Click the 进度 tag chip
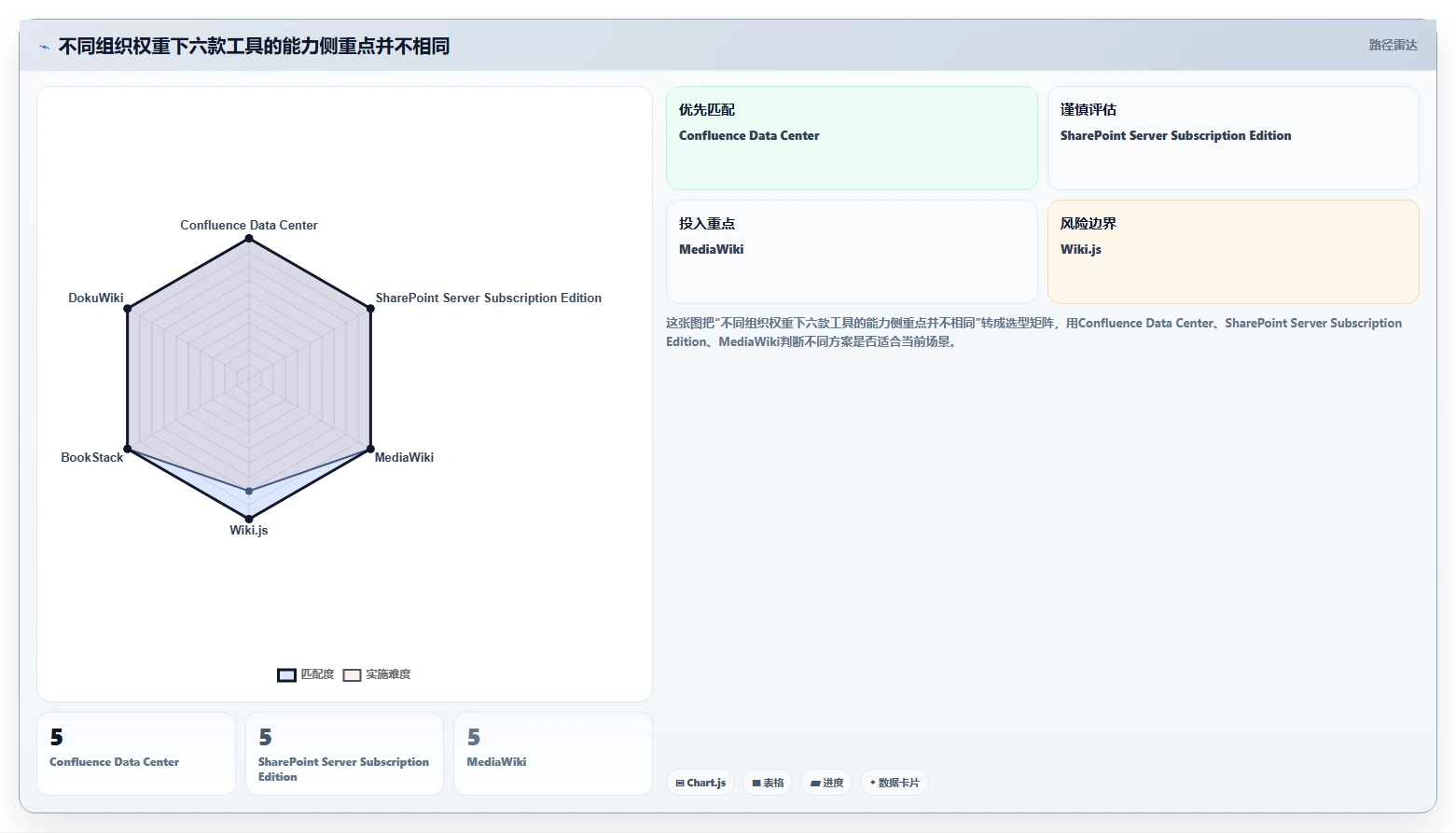 (x=826, y=783)
